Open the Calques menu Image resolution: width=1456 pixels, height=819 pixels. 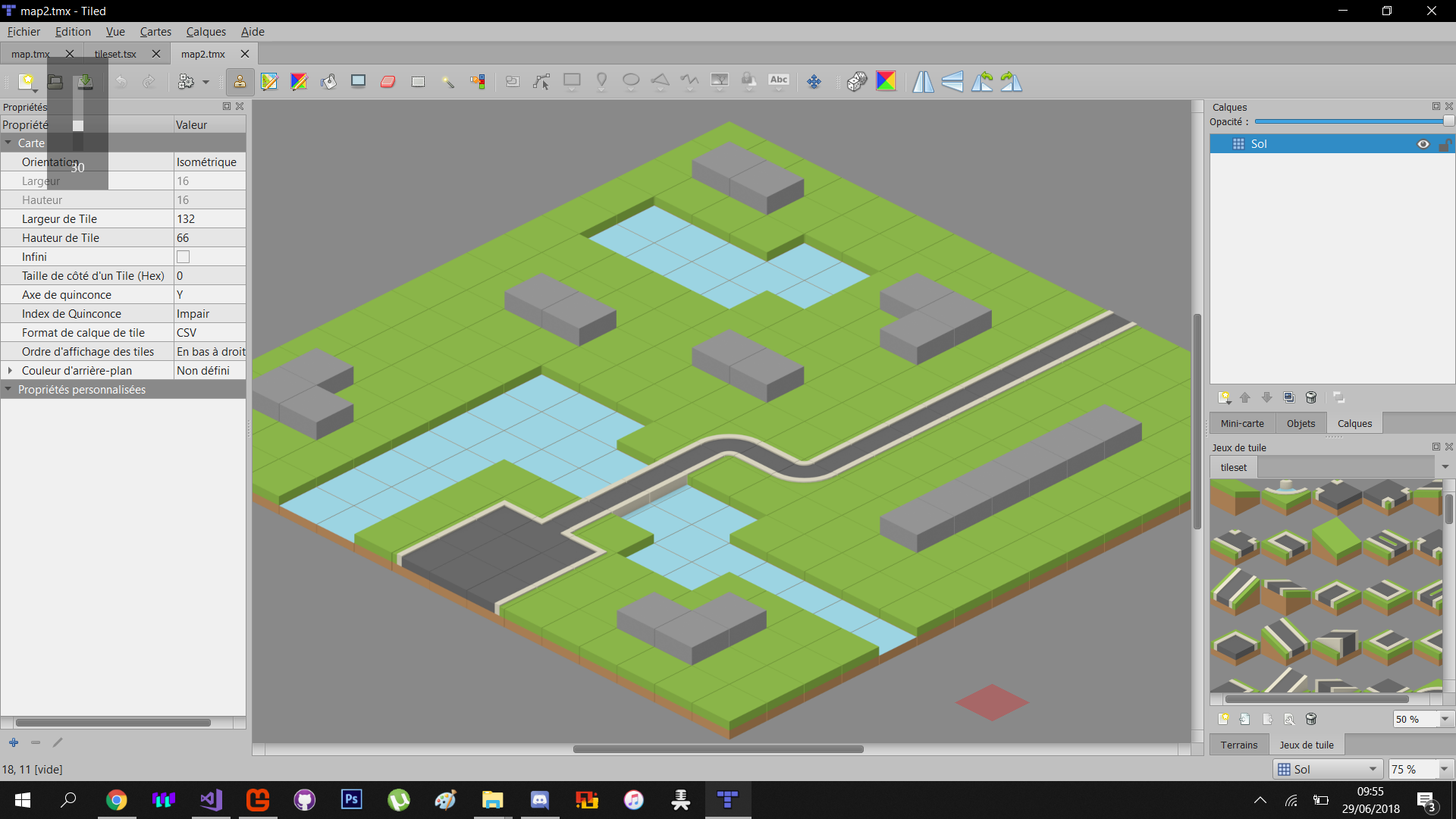(206, 32)
